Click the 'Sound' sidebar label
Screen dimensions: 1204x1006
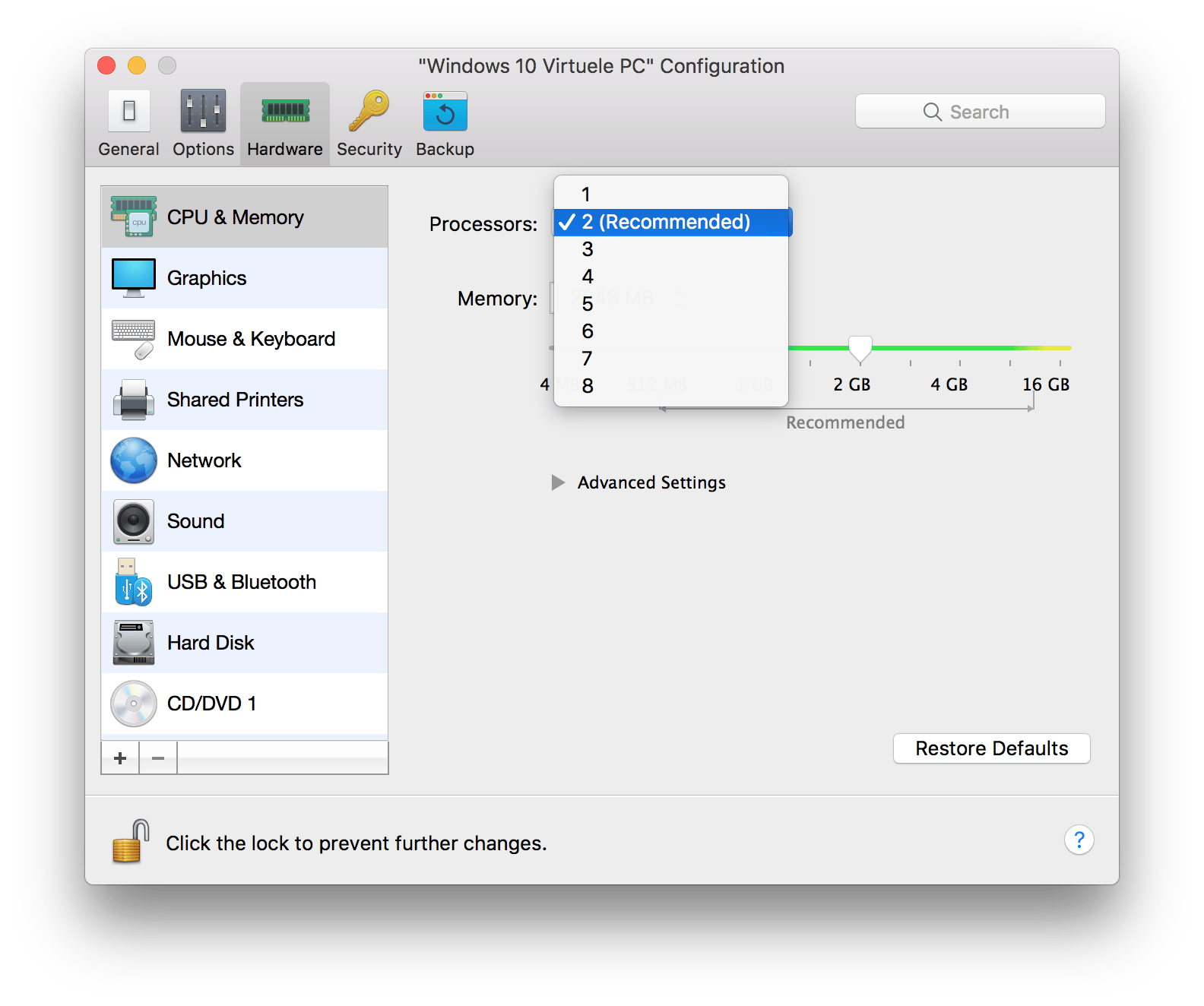[x=196, y=521]
